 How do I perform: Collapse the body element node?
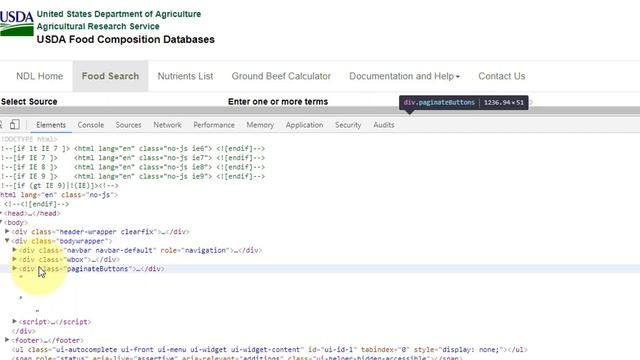coord(1,222)
